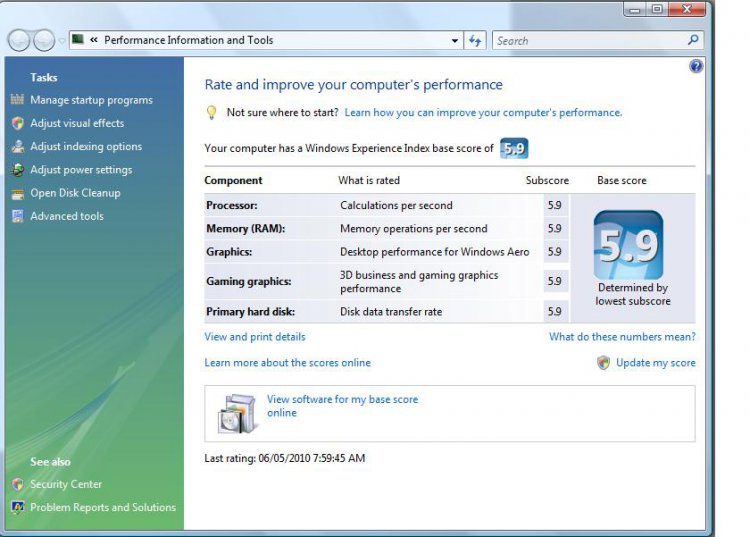The height and width of the screenshot is (537, 750).
Task: Open Security Center link
Action: 66,484
